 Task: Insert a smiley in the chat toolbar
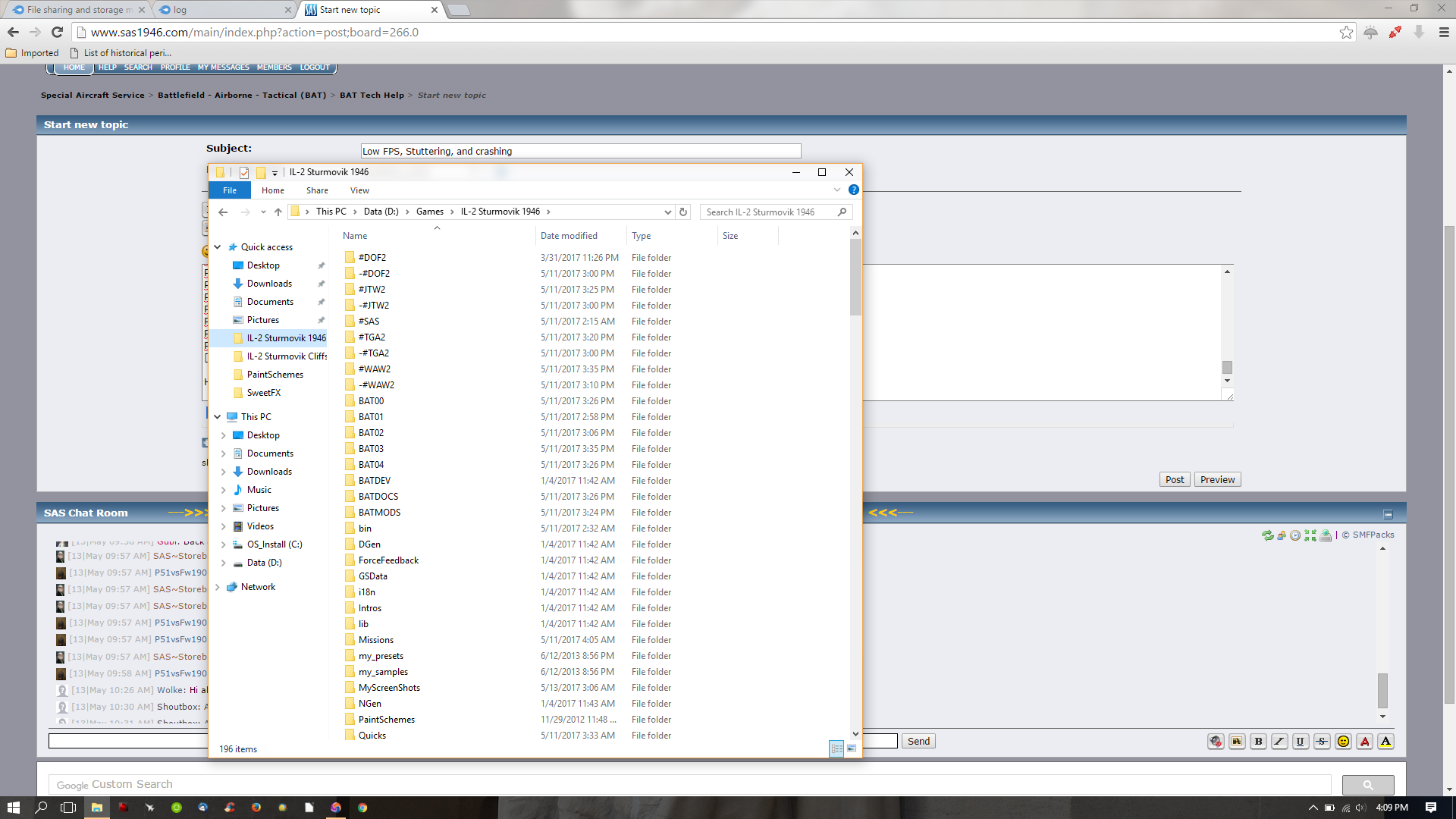coord(1343,742)
